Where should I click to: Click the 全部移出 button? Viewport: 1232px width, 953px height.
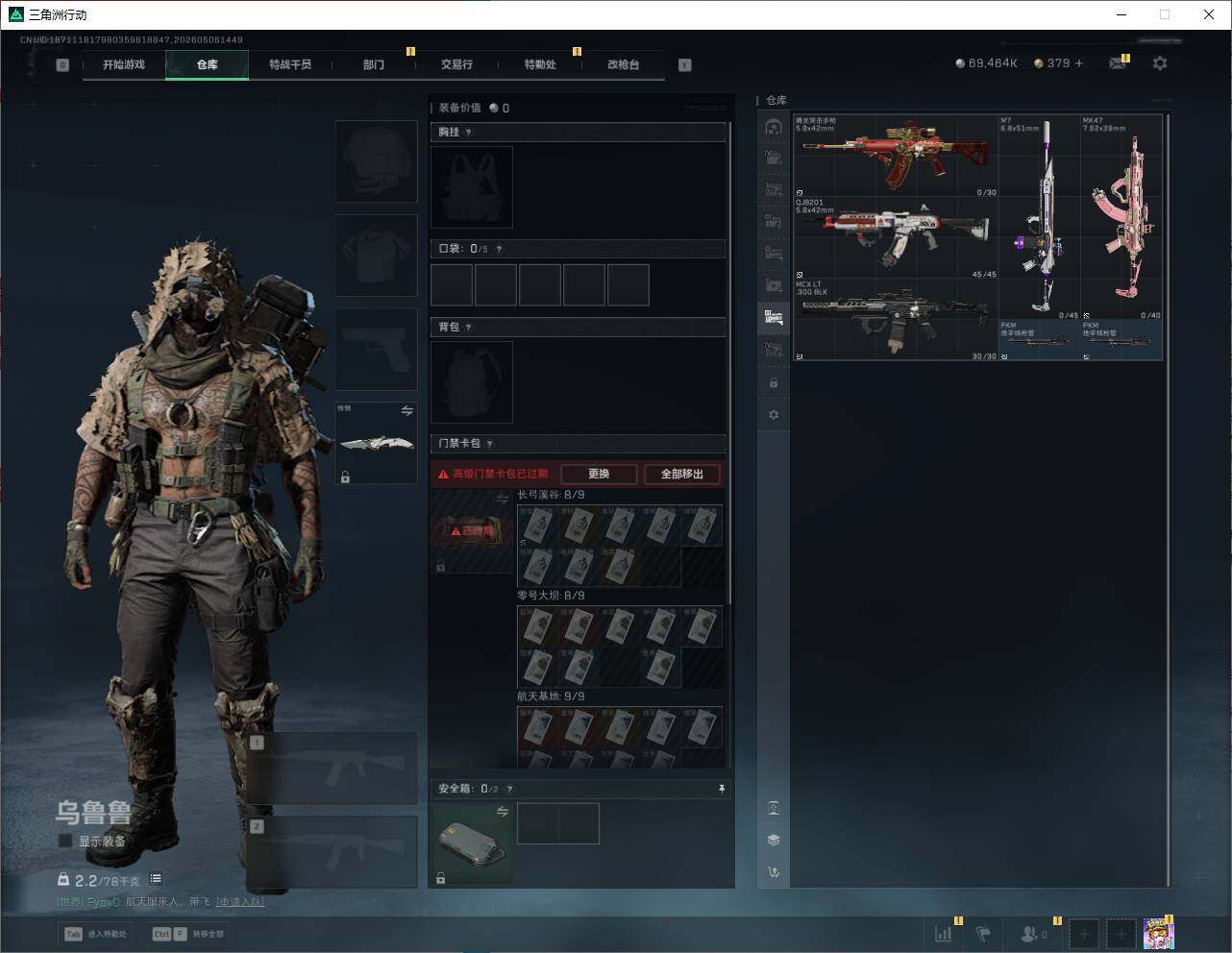(682, 474)
